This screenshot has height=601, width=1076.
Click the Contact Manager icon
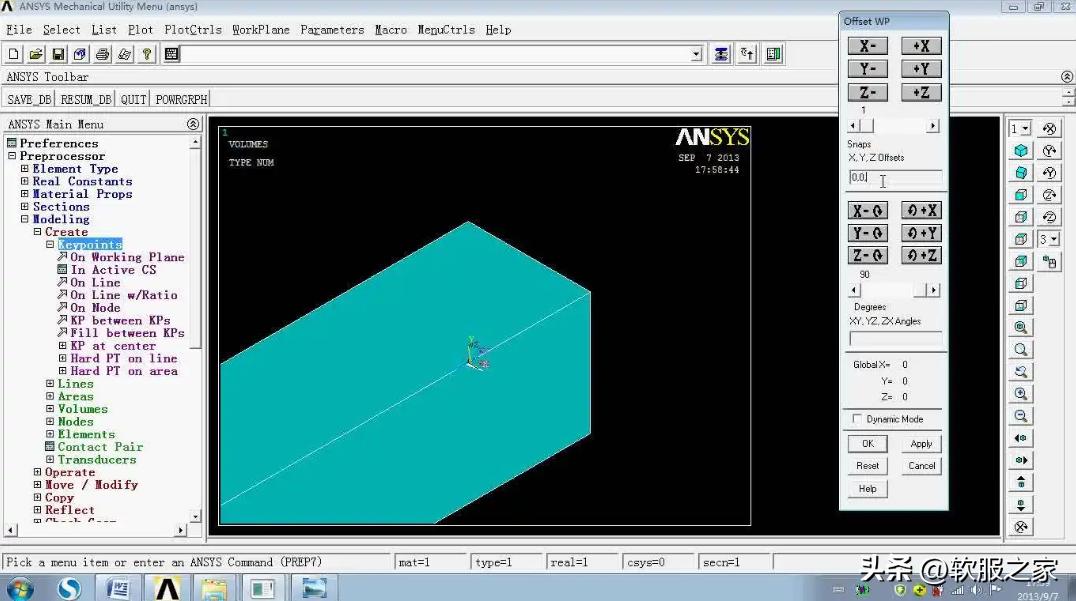[773, 54]
